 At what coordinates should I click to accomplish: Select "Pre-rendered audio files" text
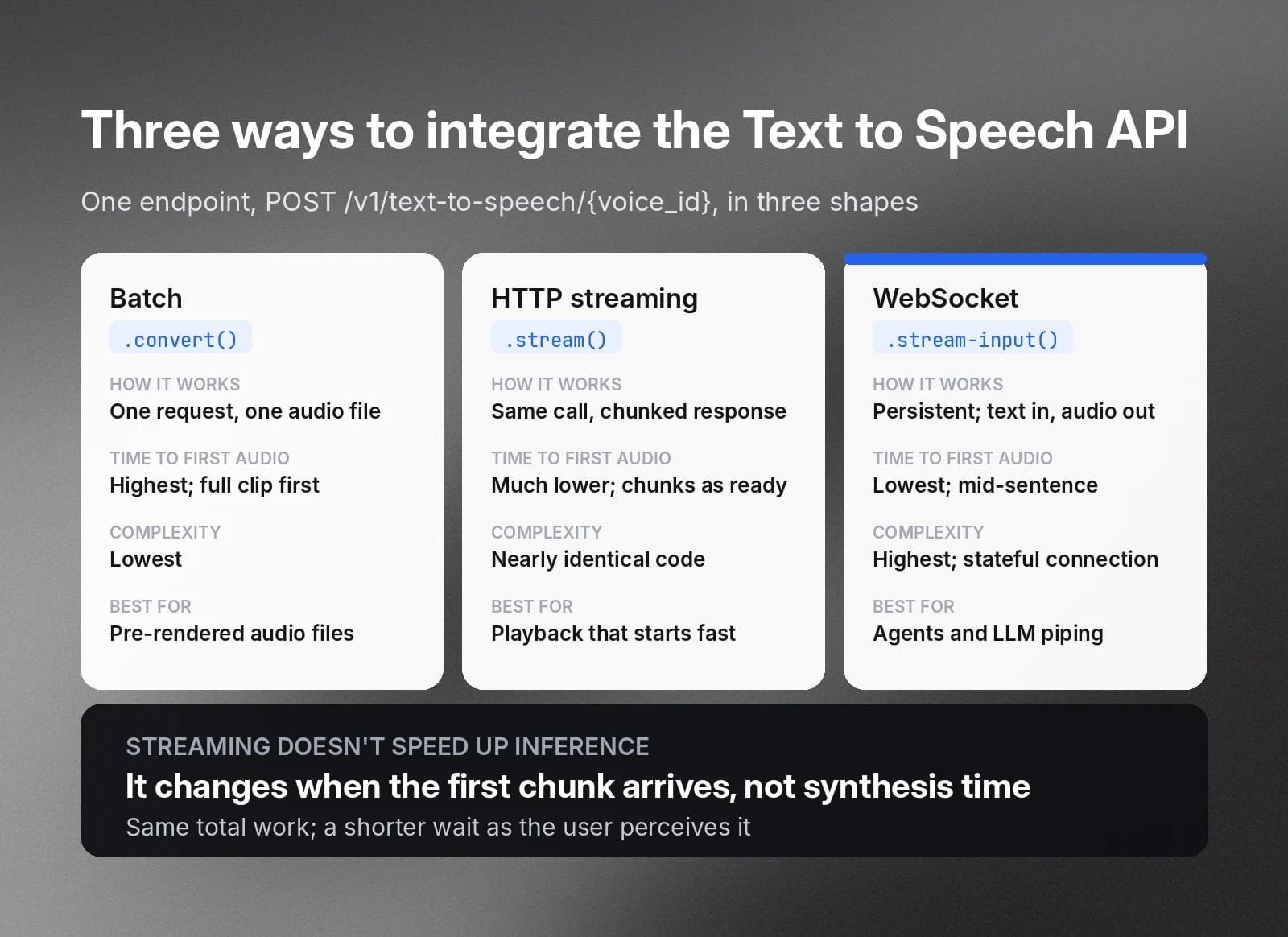(x=232, y=634)
